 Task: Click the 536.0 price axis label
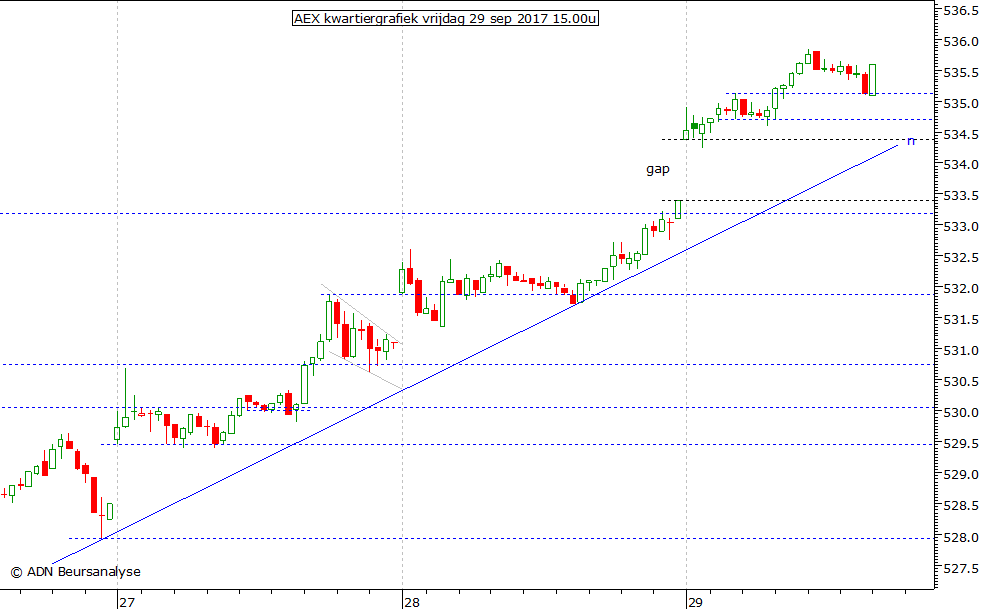coord(961,41)
